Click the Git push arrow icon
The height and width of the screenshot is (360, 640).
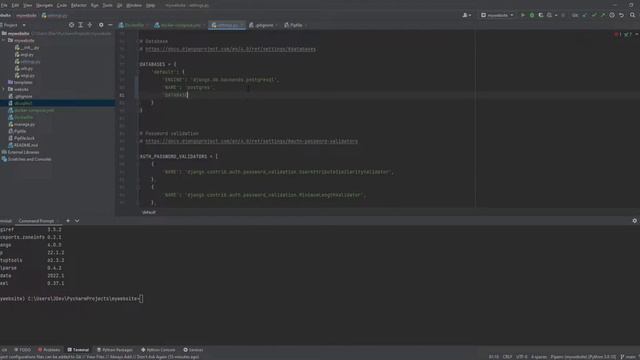coord(603,15)
